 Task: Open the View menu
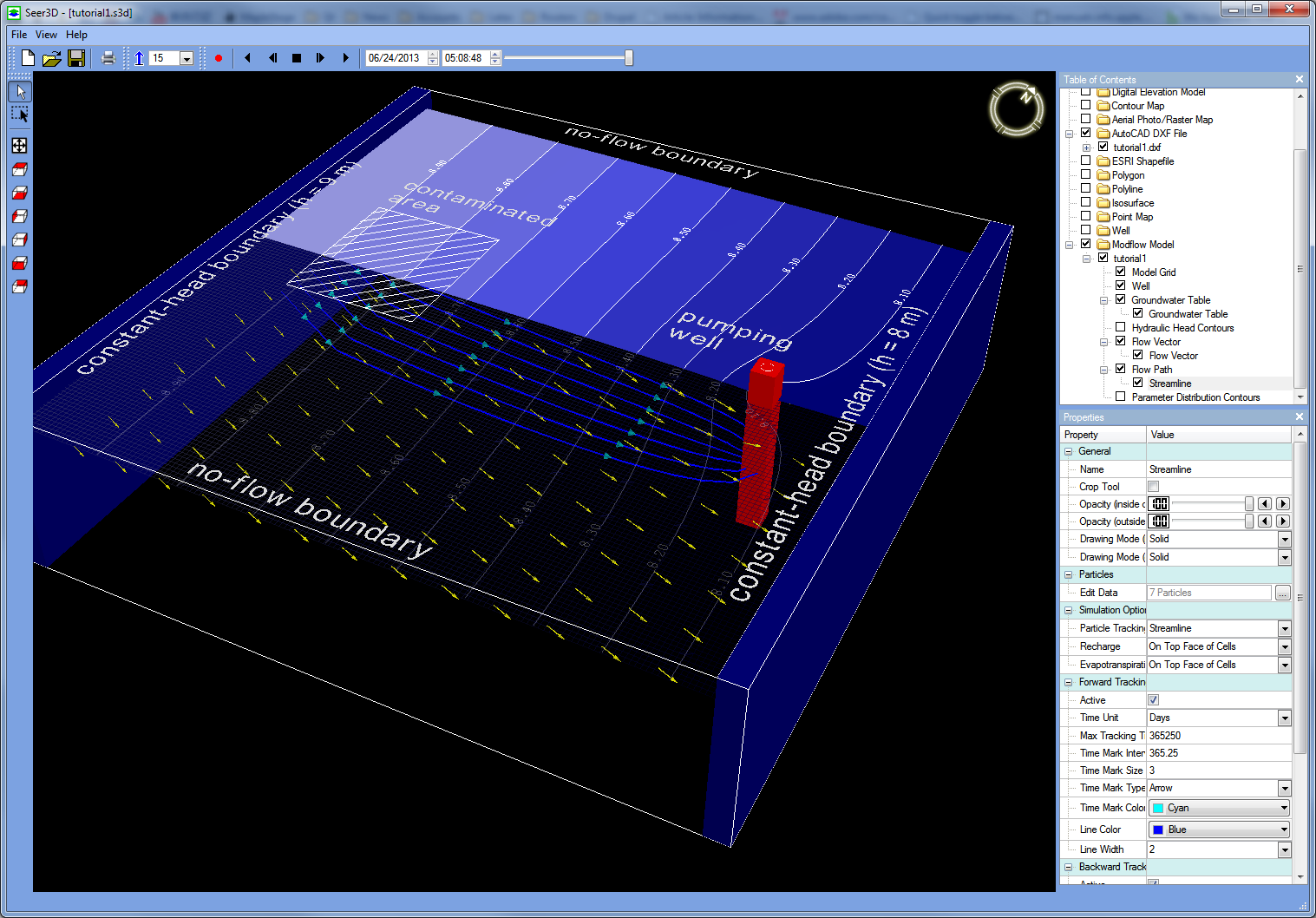[46, 35]
